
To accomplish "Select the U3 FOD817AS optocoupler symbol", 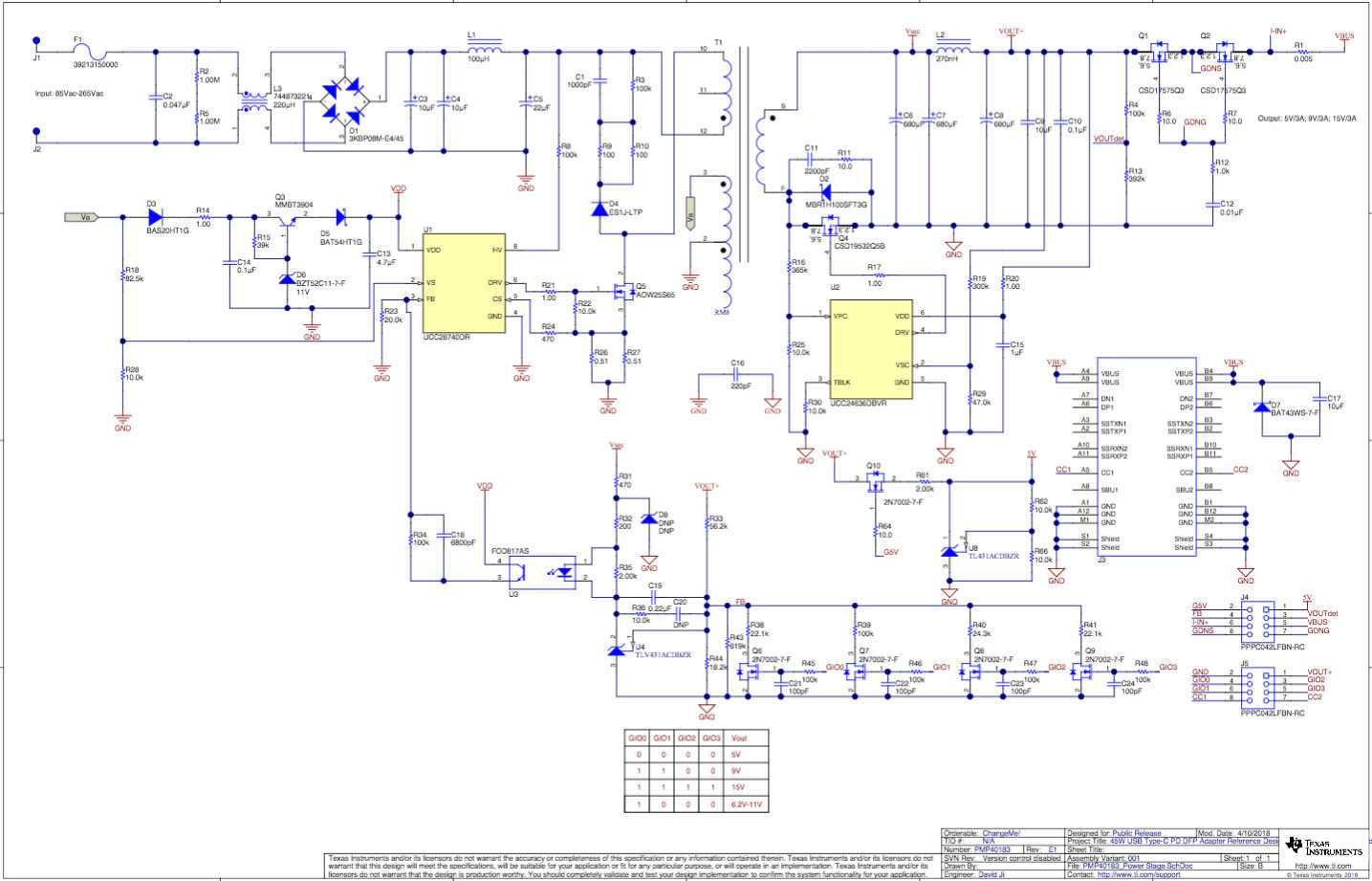I will click(541, 572).
